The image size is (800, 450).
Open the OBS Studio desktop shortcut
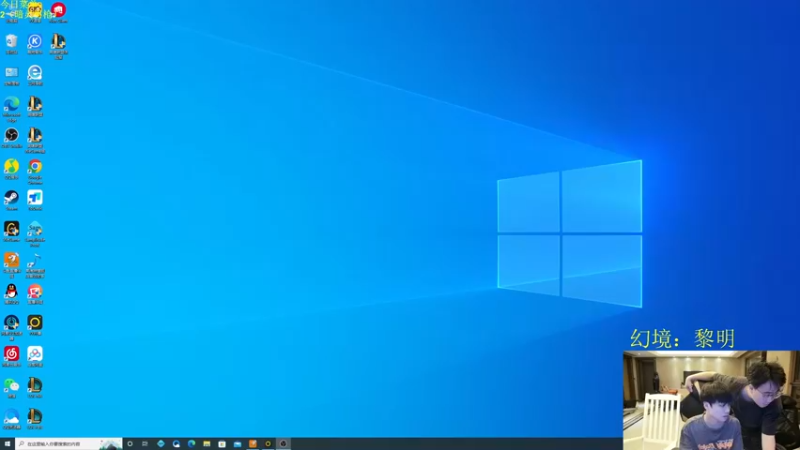click(x=11, y=137)
